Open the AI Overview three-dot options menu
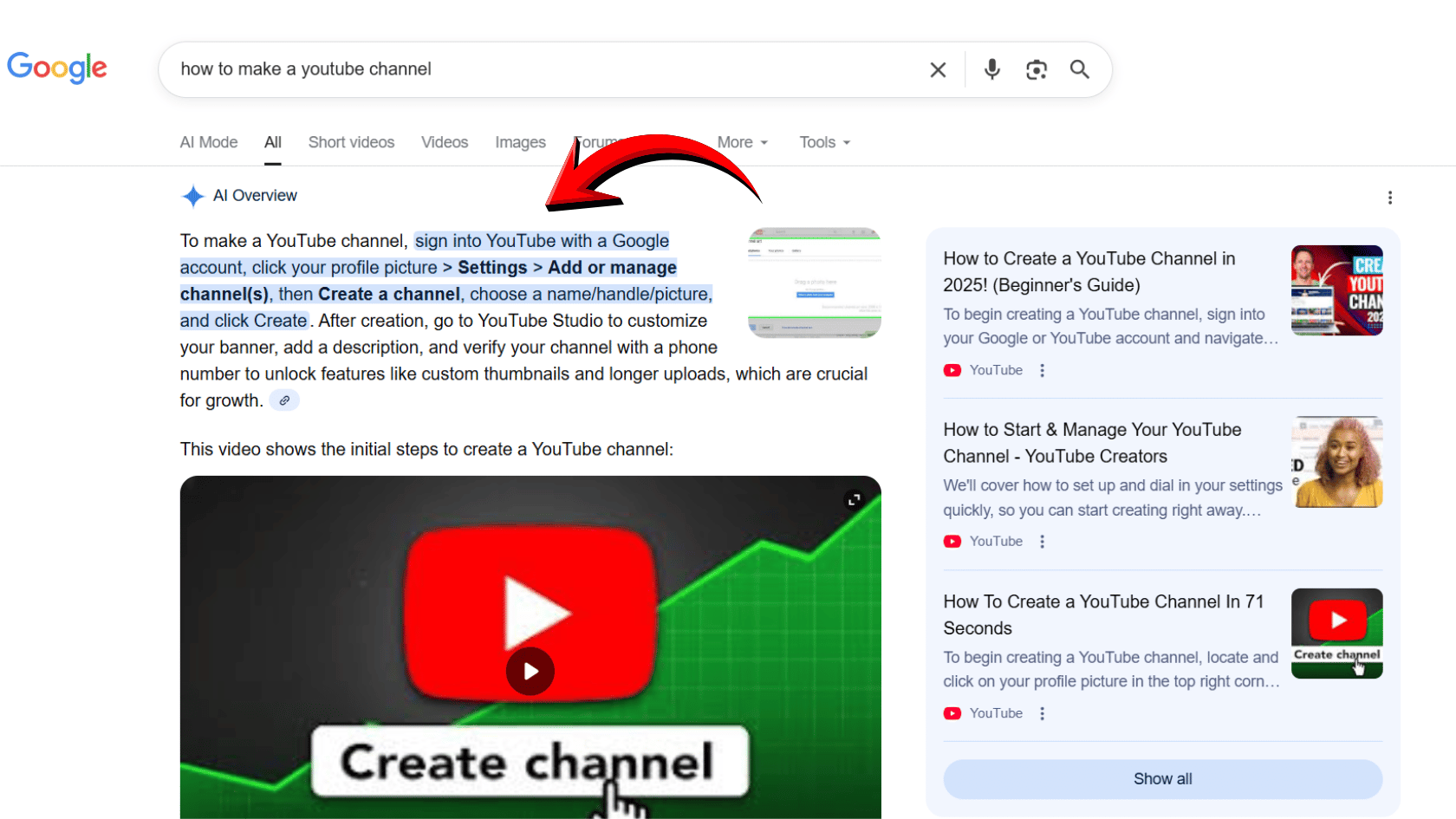 pyautogui.click(x=1390, y=198)
